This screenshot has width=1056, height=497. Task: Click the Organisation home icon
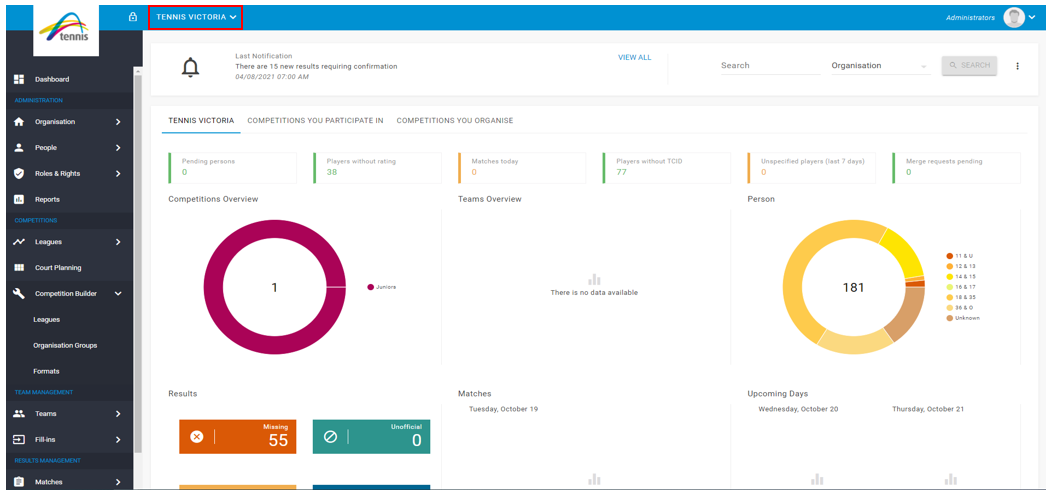(x=19, y=122)
